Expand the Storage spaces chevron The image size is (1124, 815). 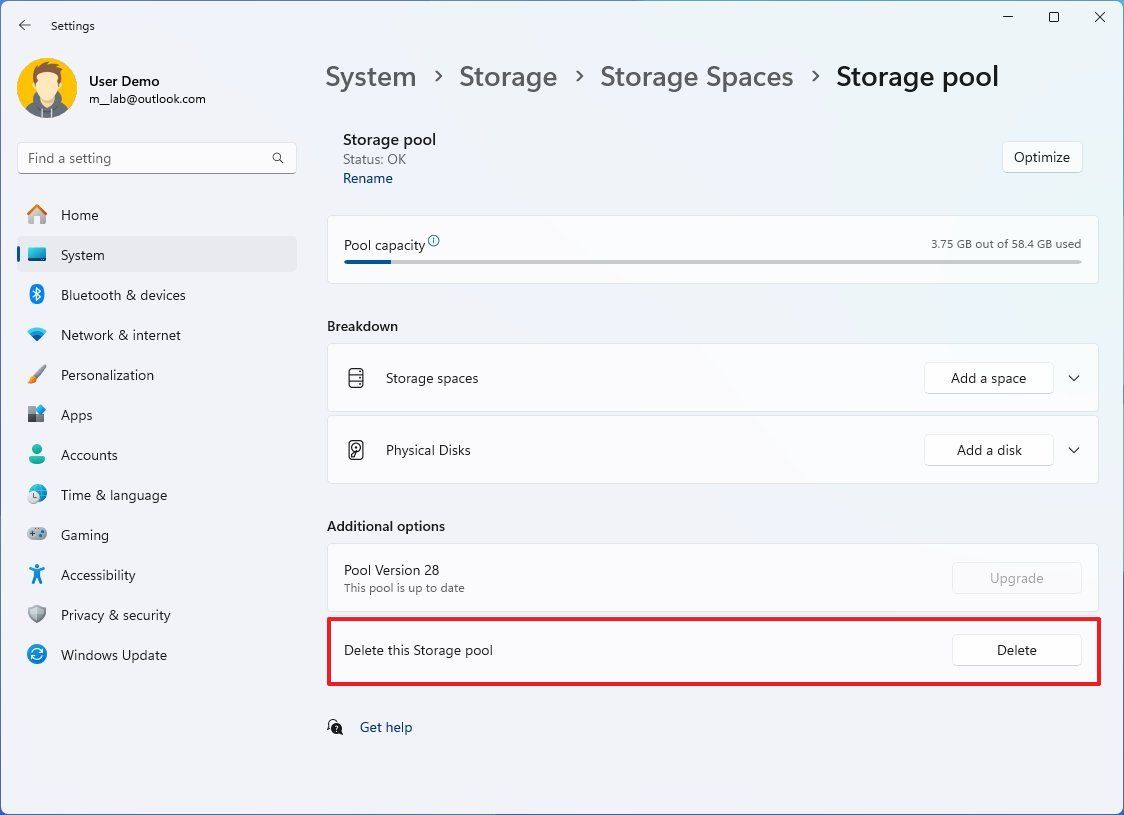pos(1074,378)
